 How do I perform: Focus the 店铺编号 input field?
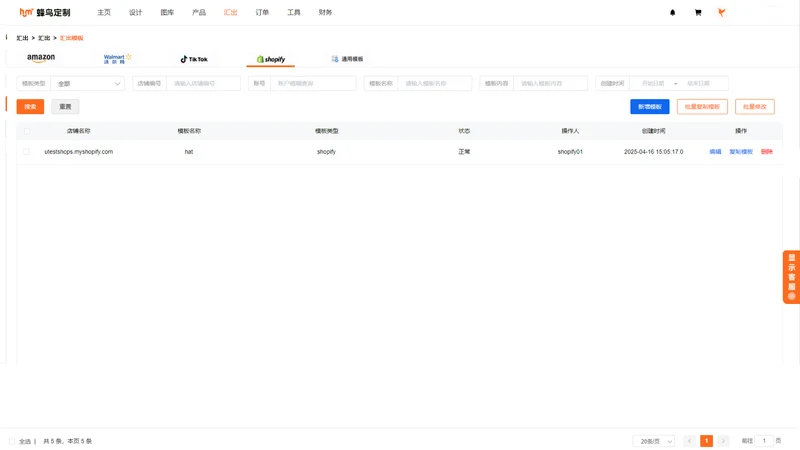(x=203, y=83)
